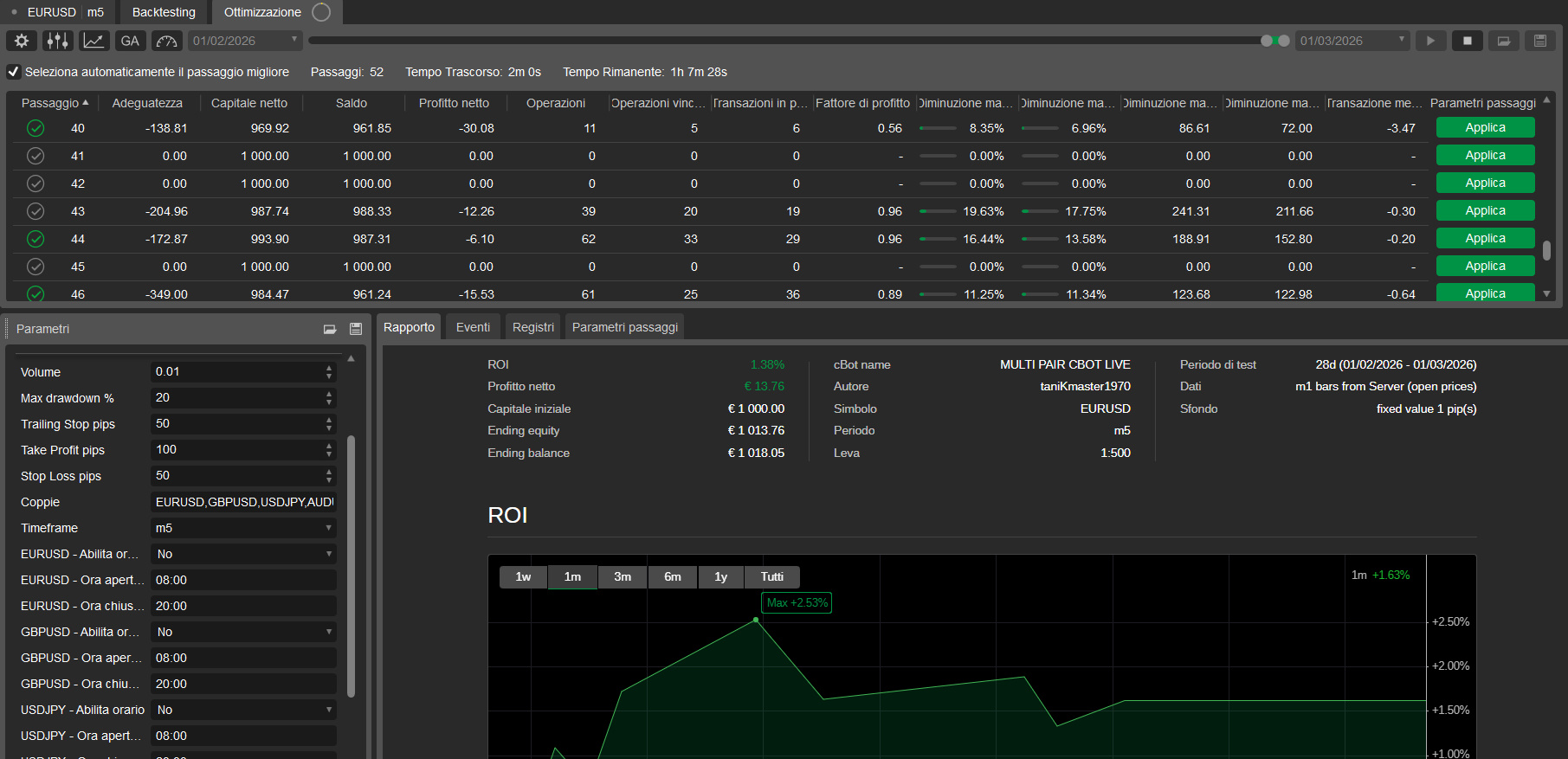Switch to the Backtesting tab
The width and height of the screenshot is (1568, 759).
pos(164,12)
